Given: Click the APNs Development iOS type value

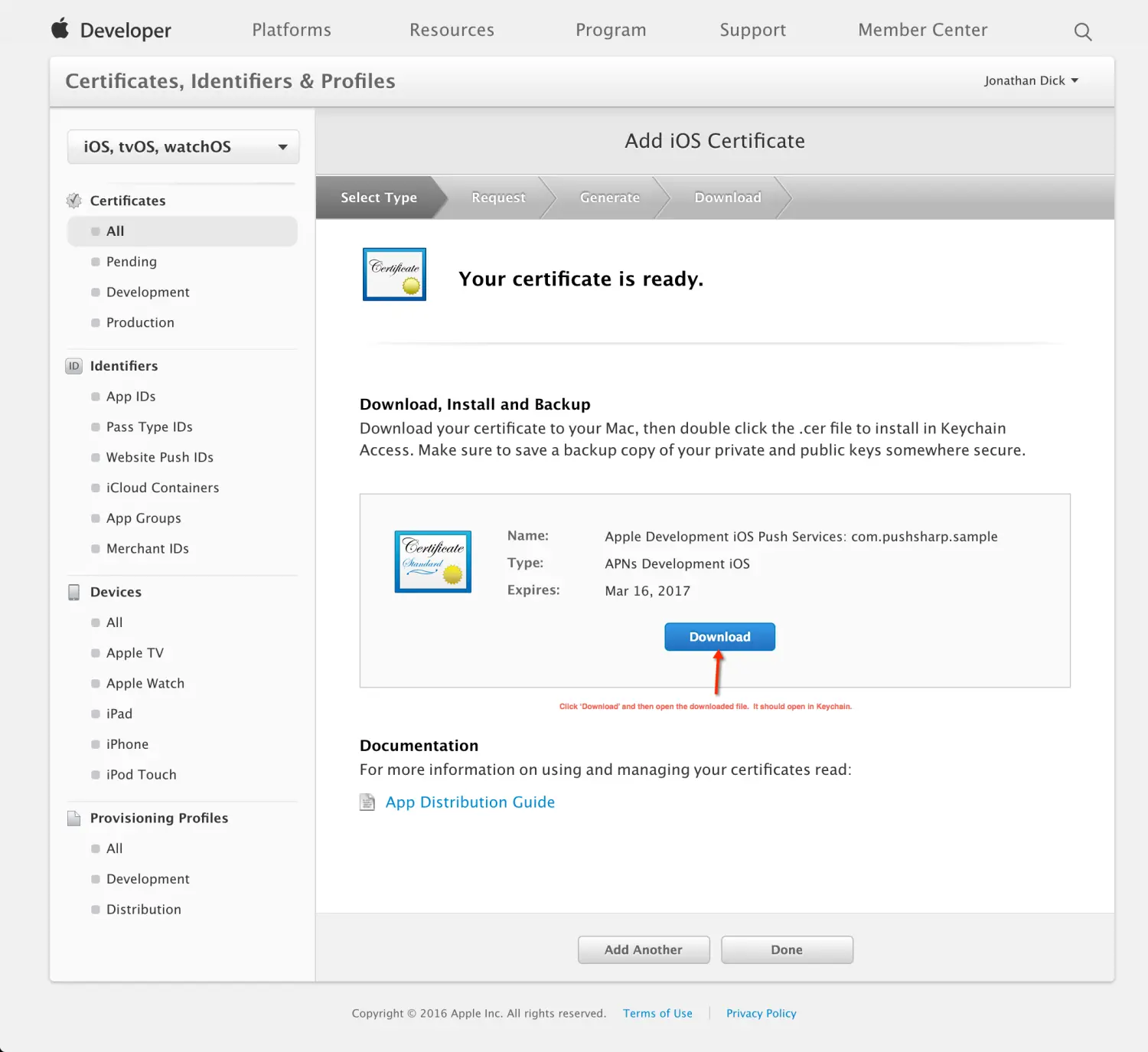Looking at the screenshot, I should [x=677, y=564].
